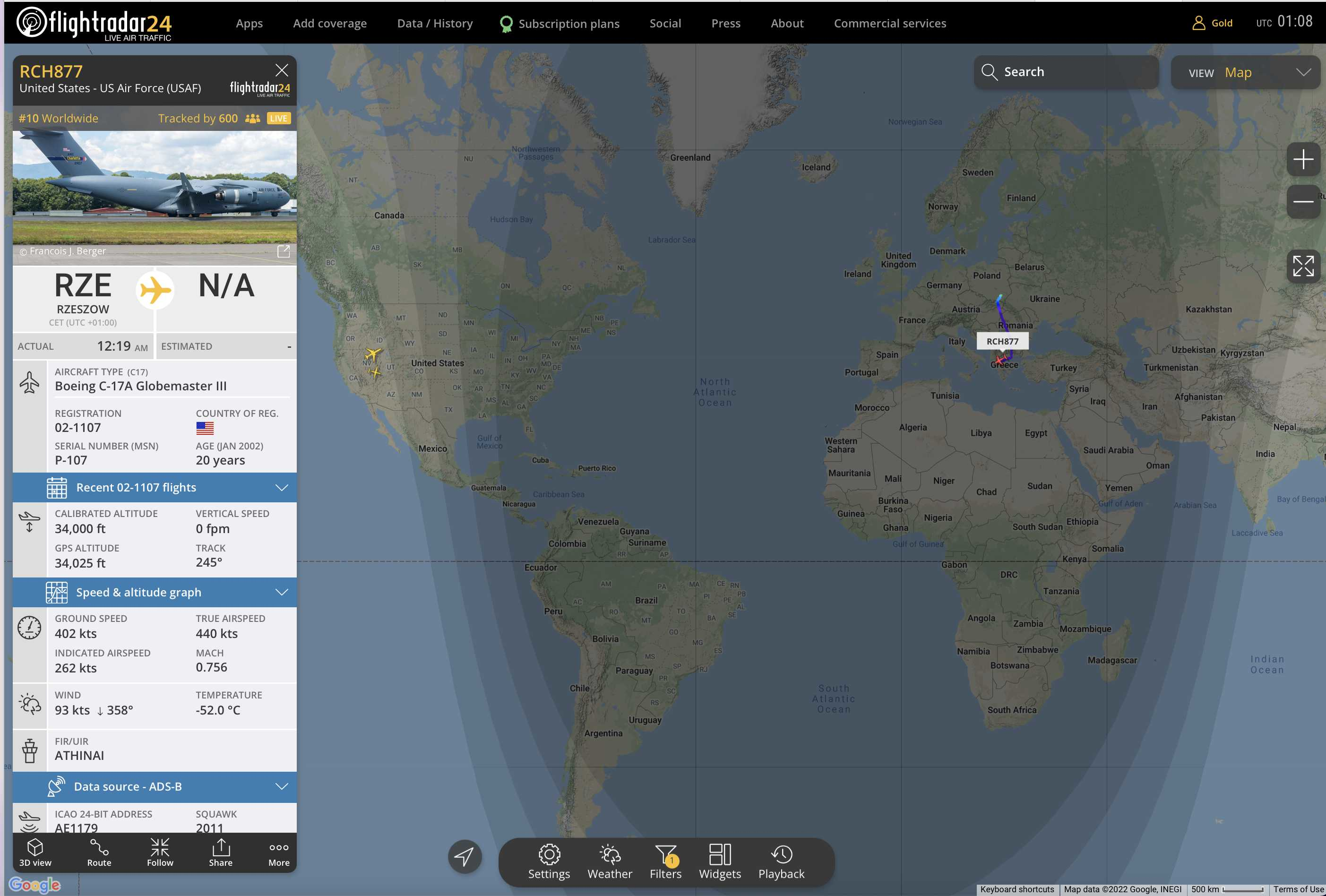Expand Speed & altitude graph section

pyautogui.click(x=155, y=593)
